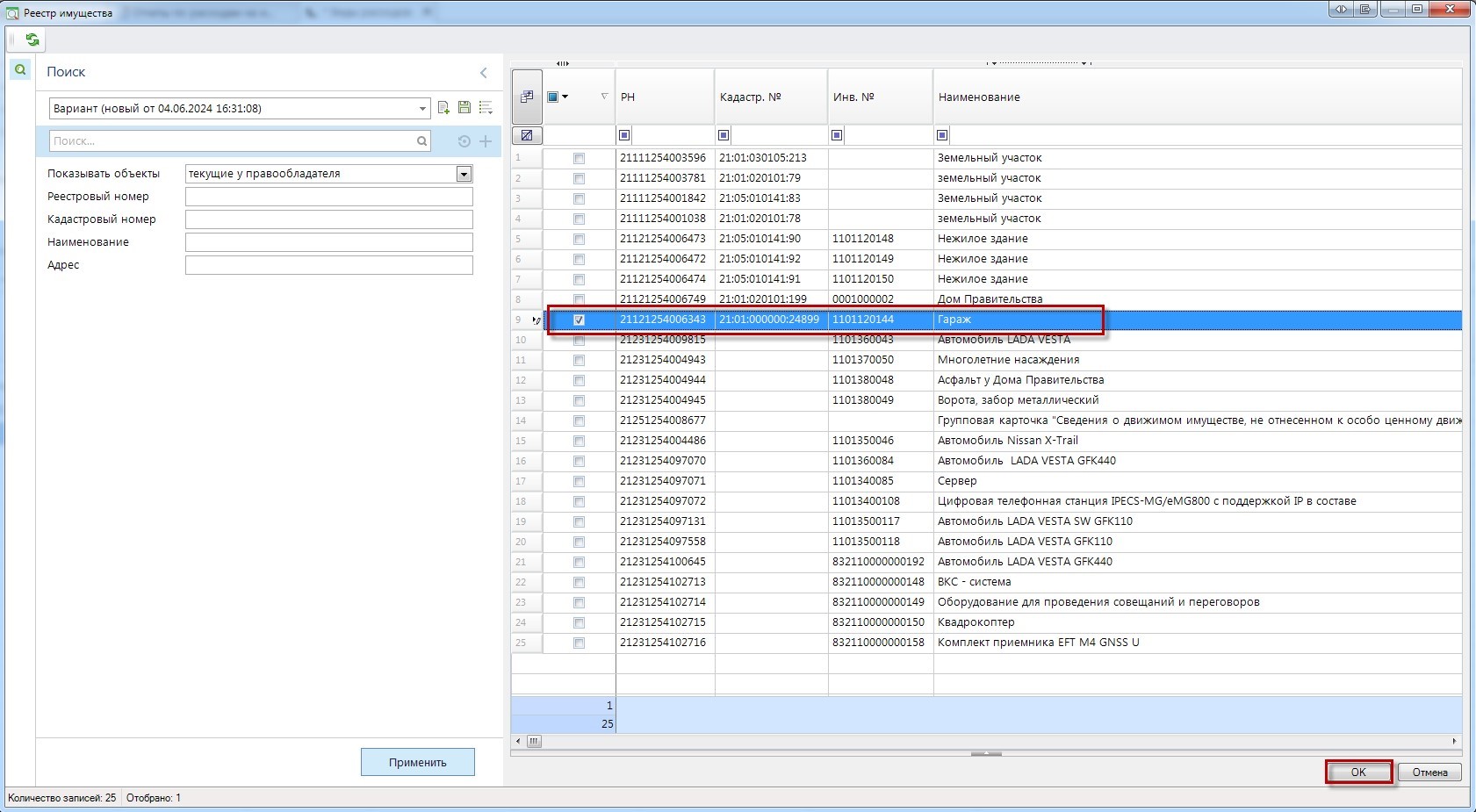Viewport: 1476px width, 812px height.
Task: Click the Отмена button
Action: (1429, 772)
